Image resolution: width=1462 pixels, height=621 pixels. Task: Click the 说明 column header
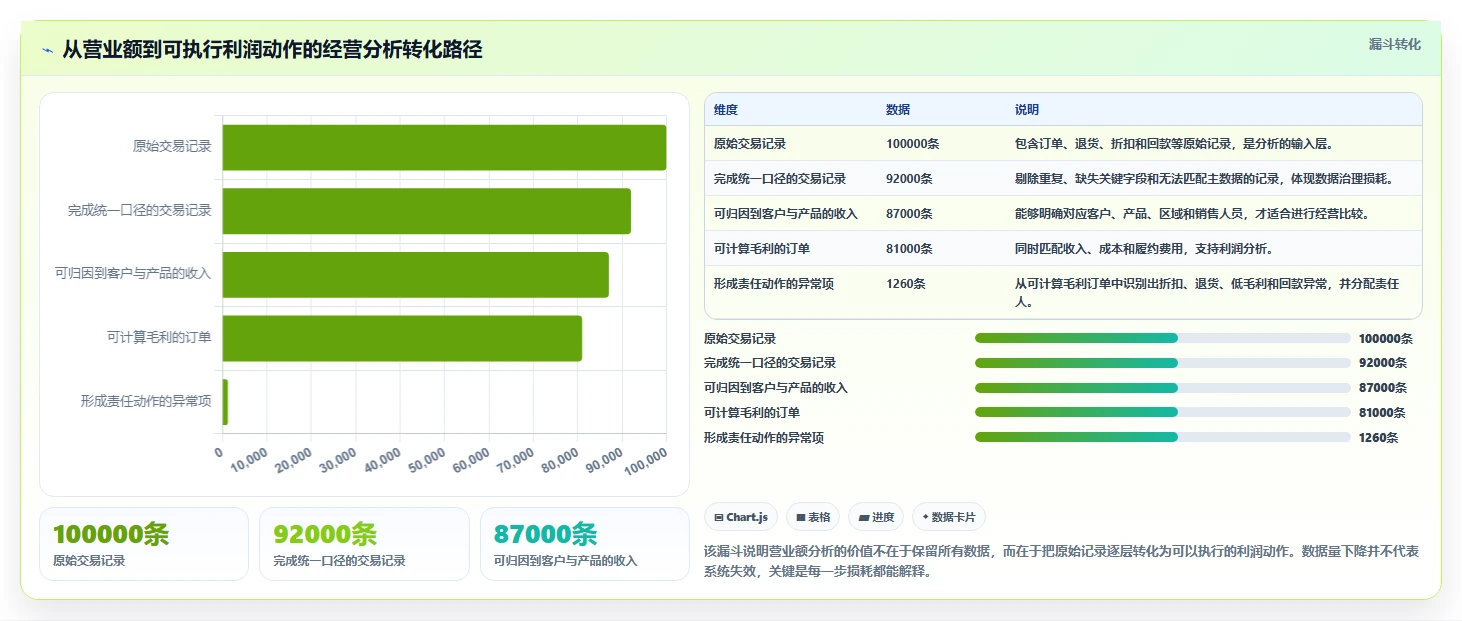[1027, 110]
